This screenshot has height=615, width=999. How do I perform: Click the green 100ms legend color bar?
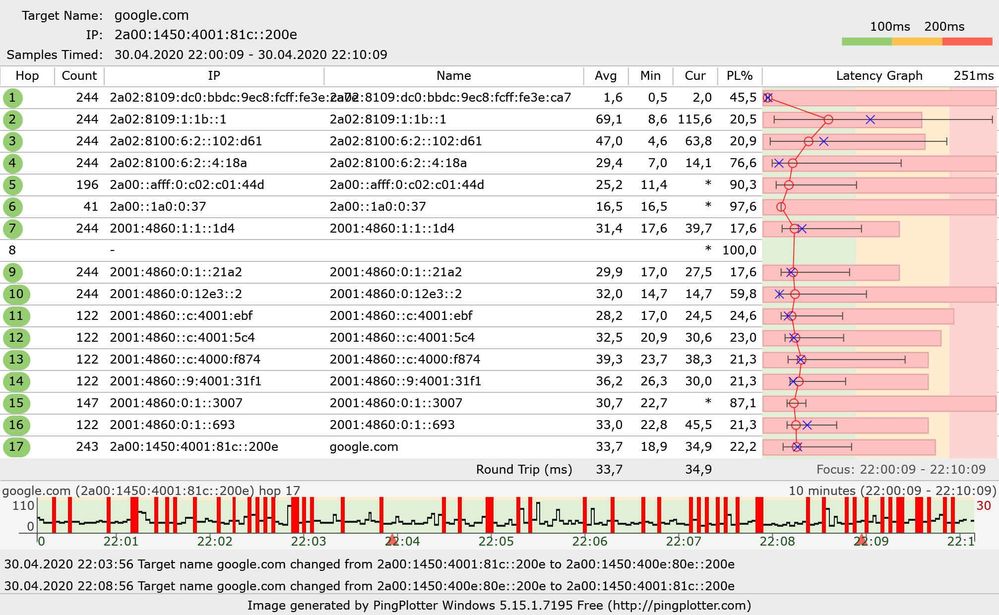point(866,41)
